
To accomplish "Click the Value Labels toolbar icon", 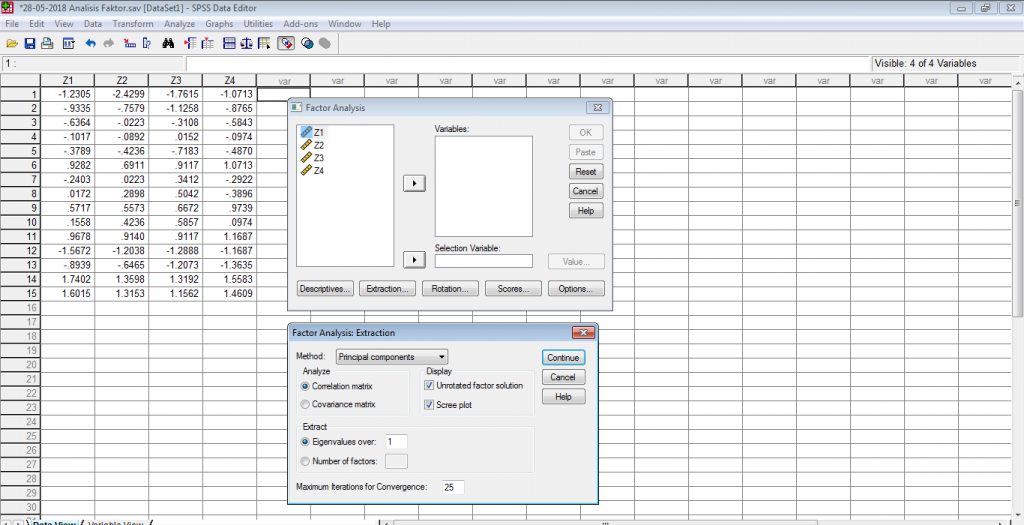I will pos(287,44).
